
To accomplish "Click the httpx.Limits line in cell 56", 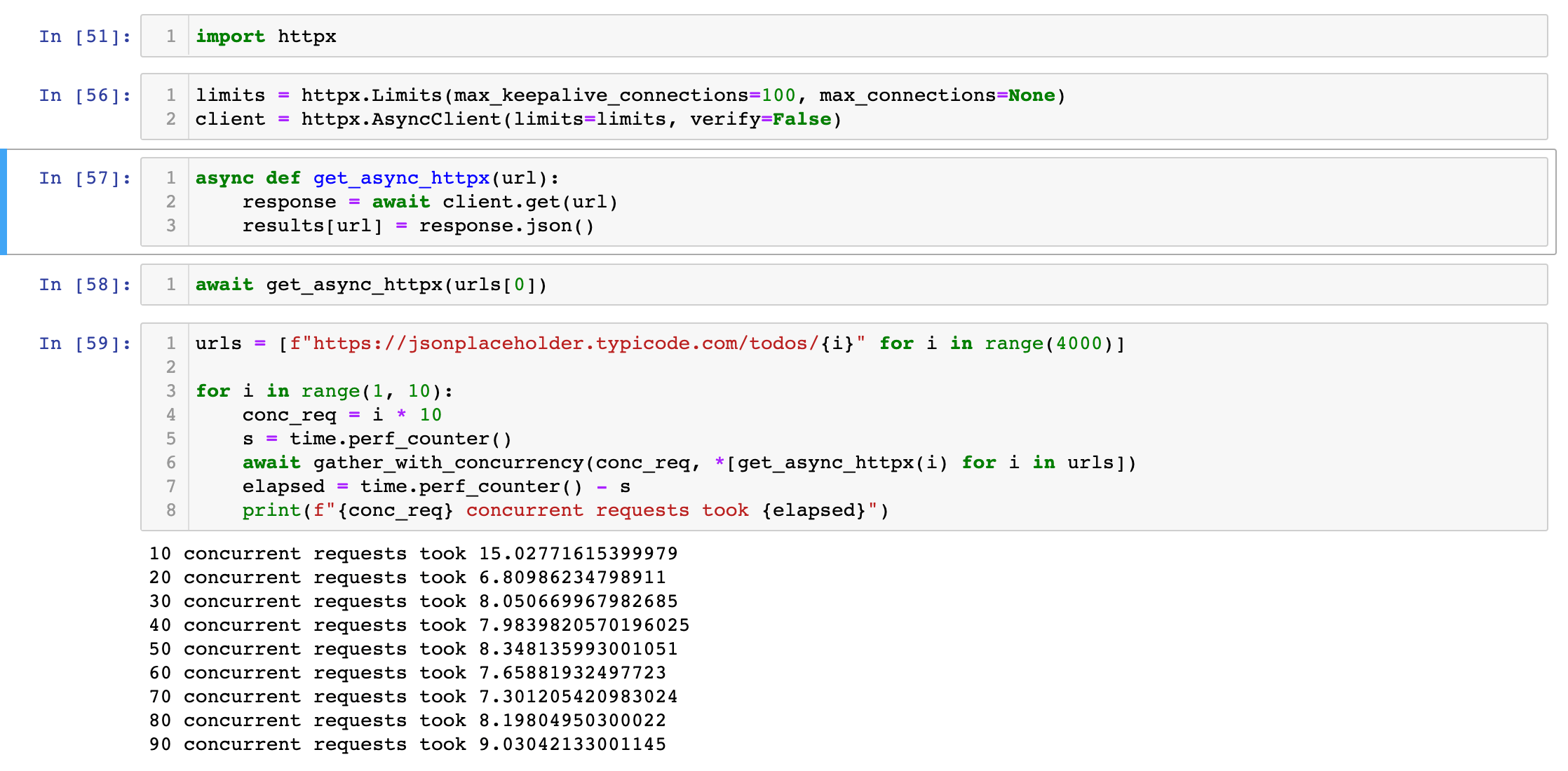I will pos(630,95).
